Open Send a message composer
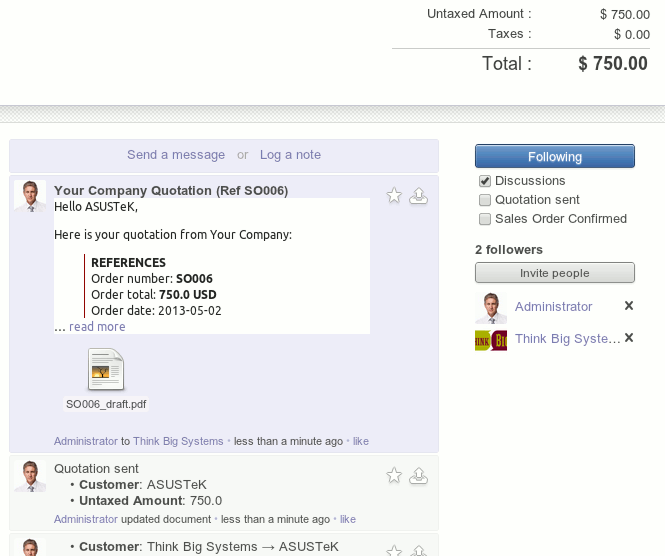The width and height of the screenshot is (665, 556). coord(176,155)
